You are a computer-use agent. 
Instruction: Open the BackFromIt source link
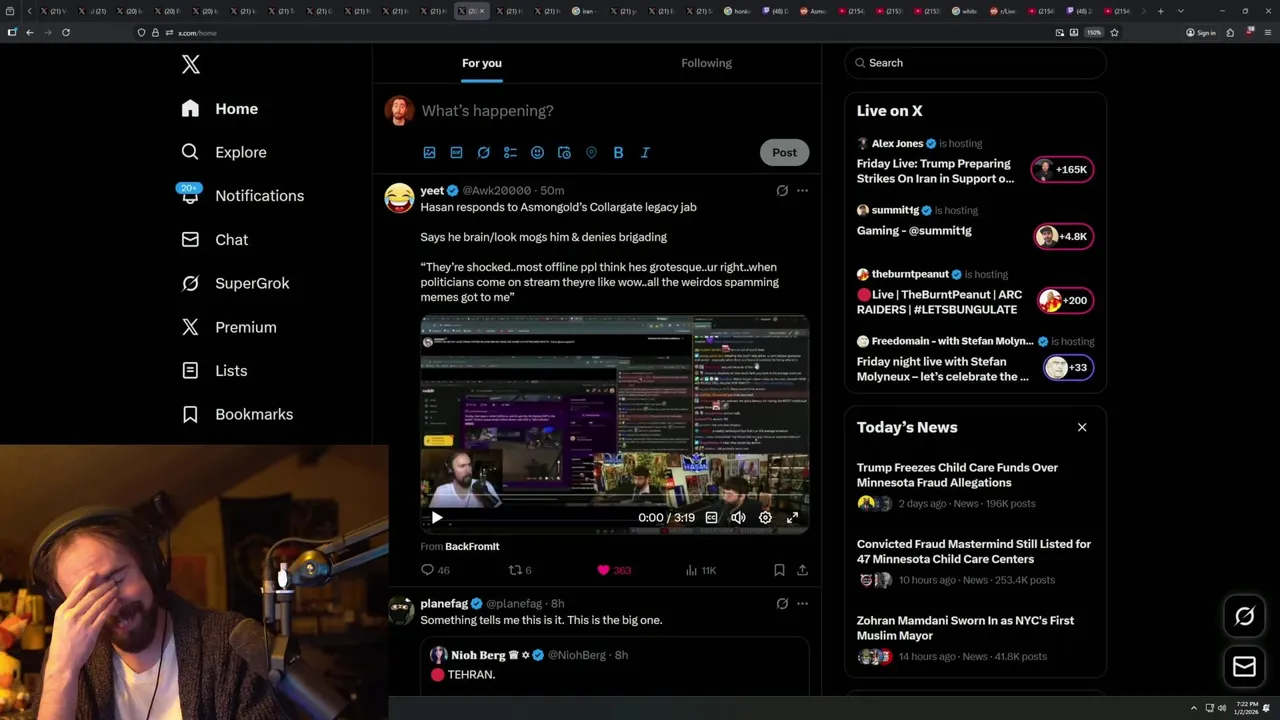(x=472, y=547)
